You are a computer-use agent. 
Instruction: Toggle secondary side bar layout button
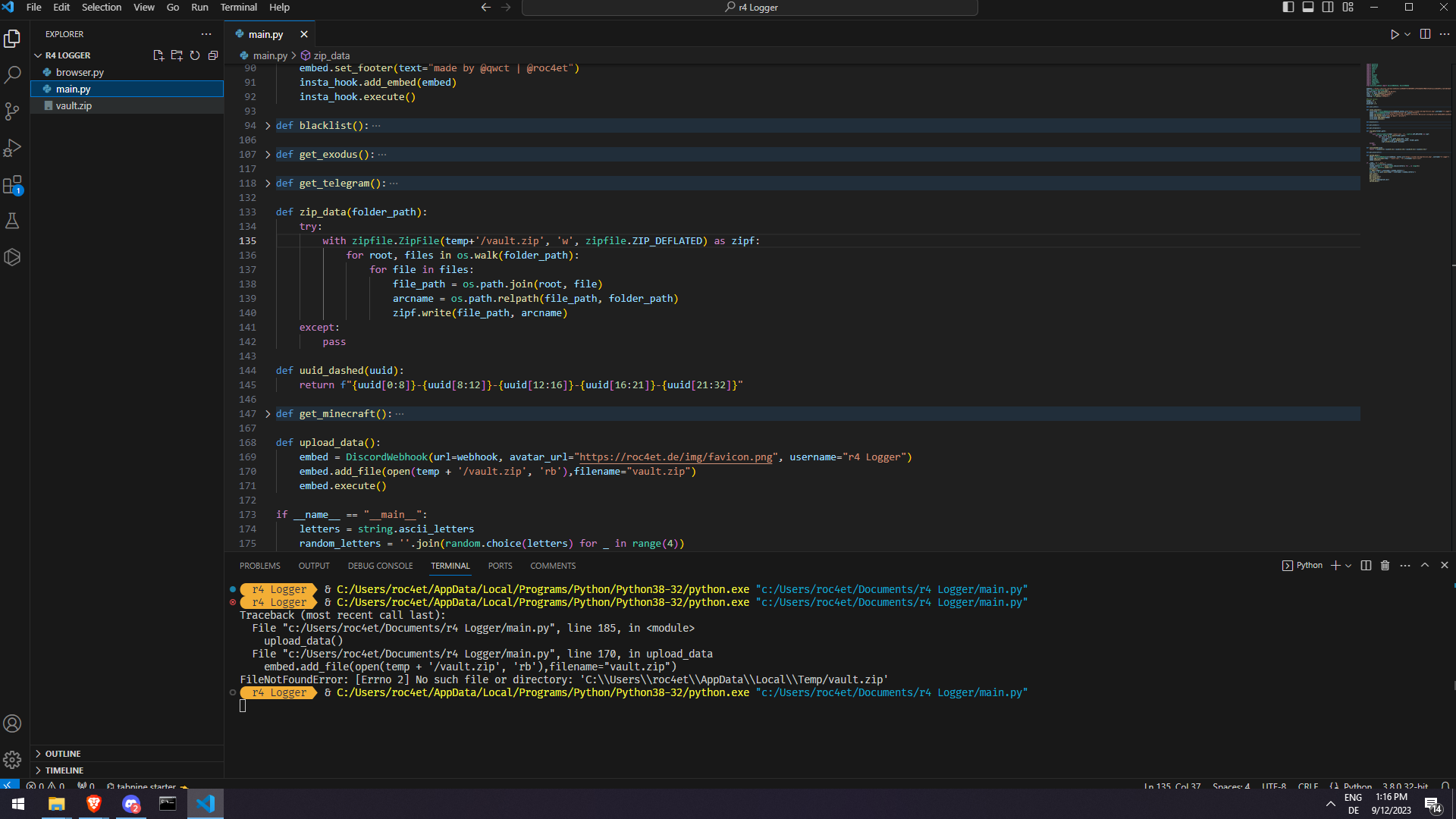coord(1328,8)
